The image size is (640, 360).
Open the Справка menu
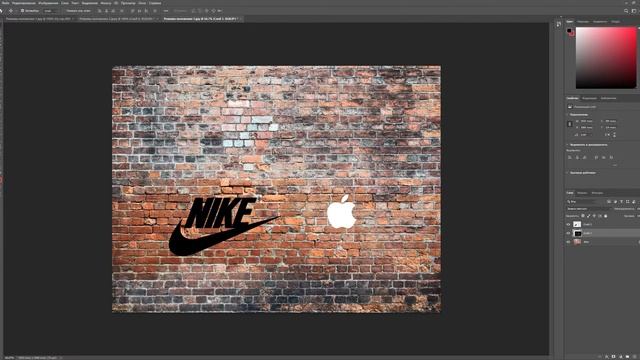155,3
